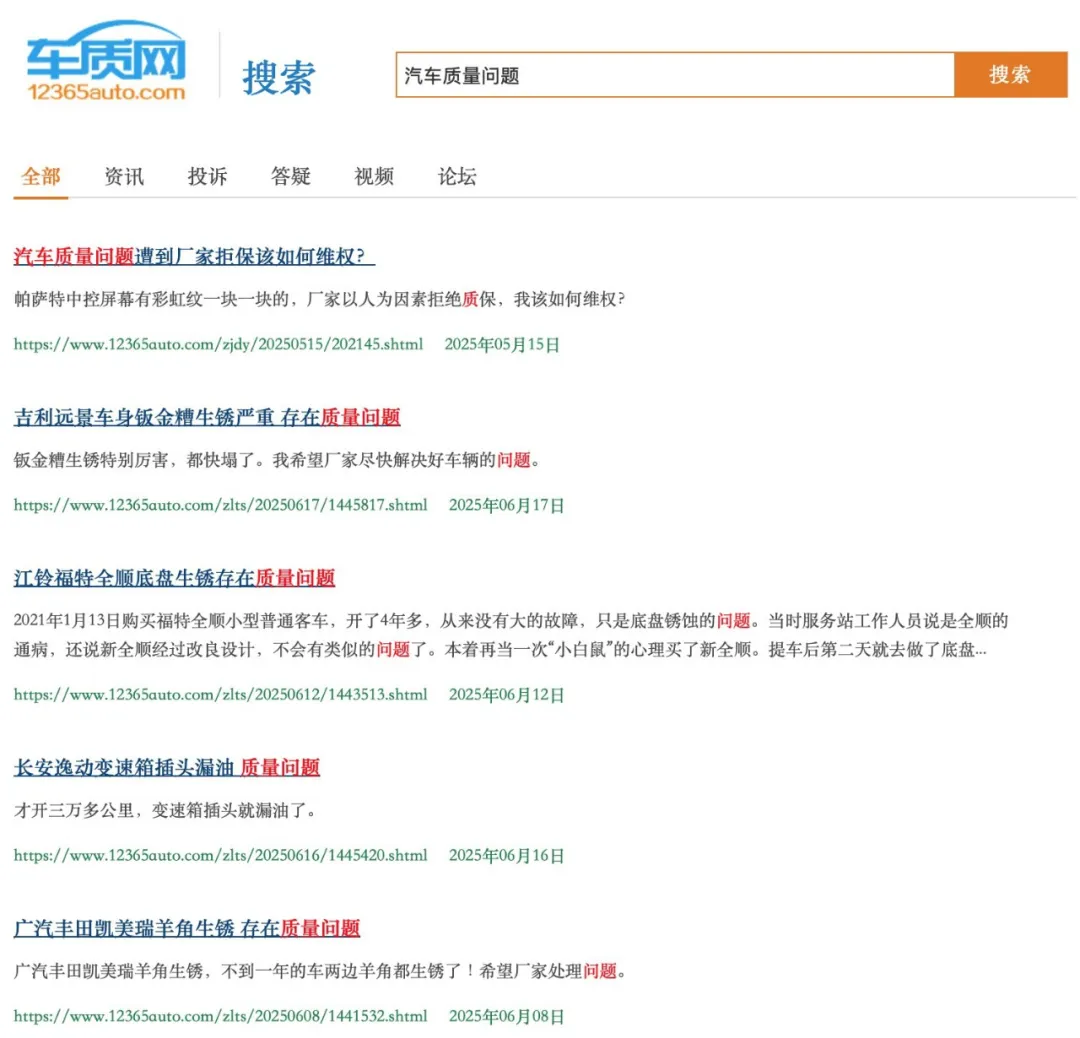Click the bottom result URL ending 1441532.shtml
This screenshot has height=1038, width=1080.
220,1015
